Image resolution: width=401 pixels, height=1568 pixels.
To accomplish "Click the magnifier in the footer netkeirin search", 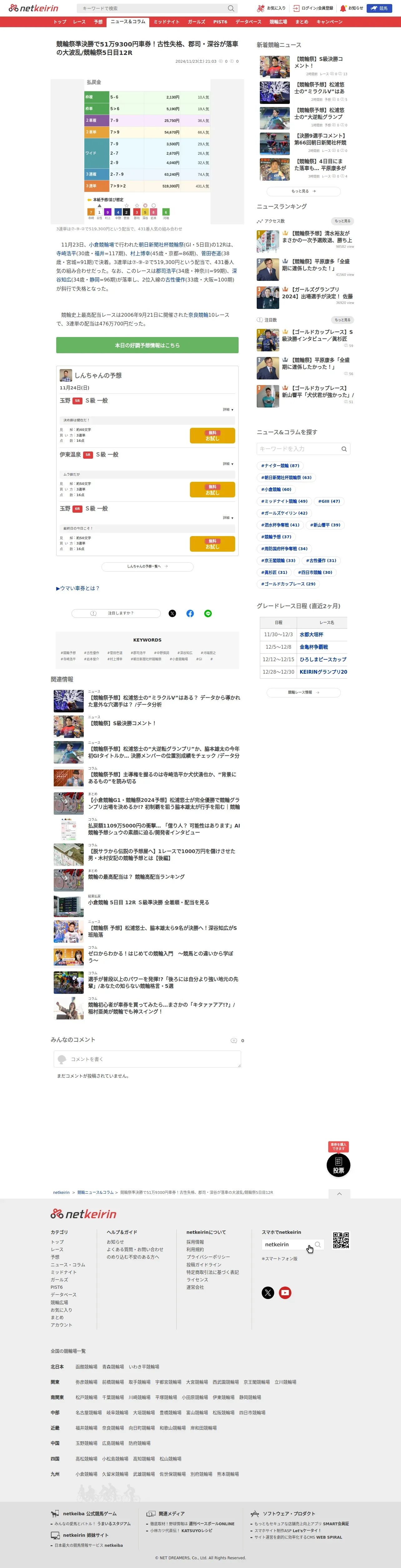I will (x=318, y=1244).
